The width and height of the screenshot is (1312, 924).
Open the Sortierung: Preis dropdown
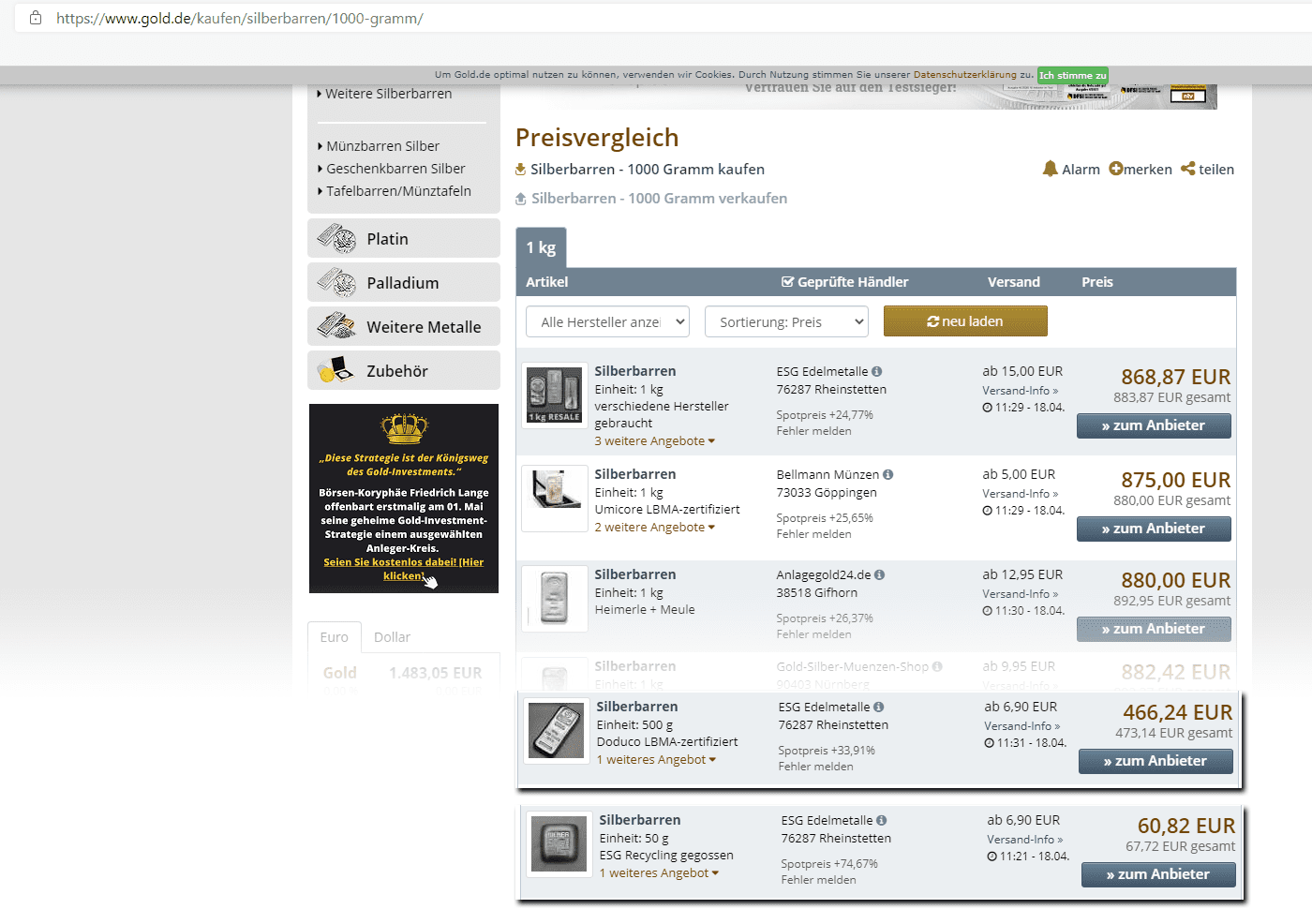[x=785, y=322]
